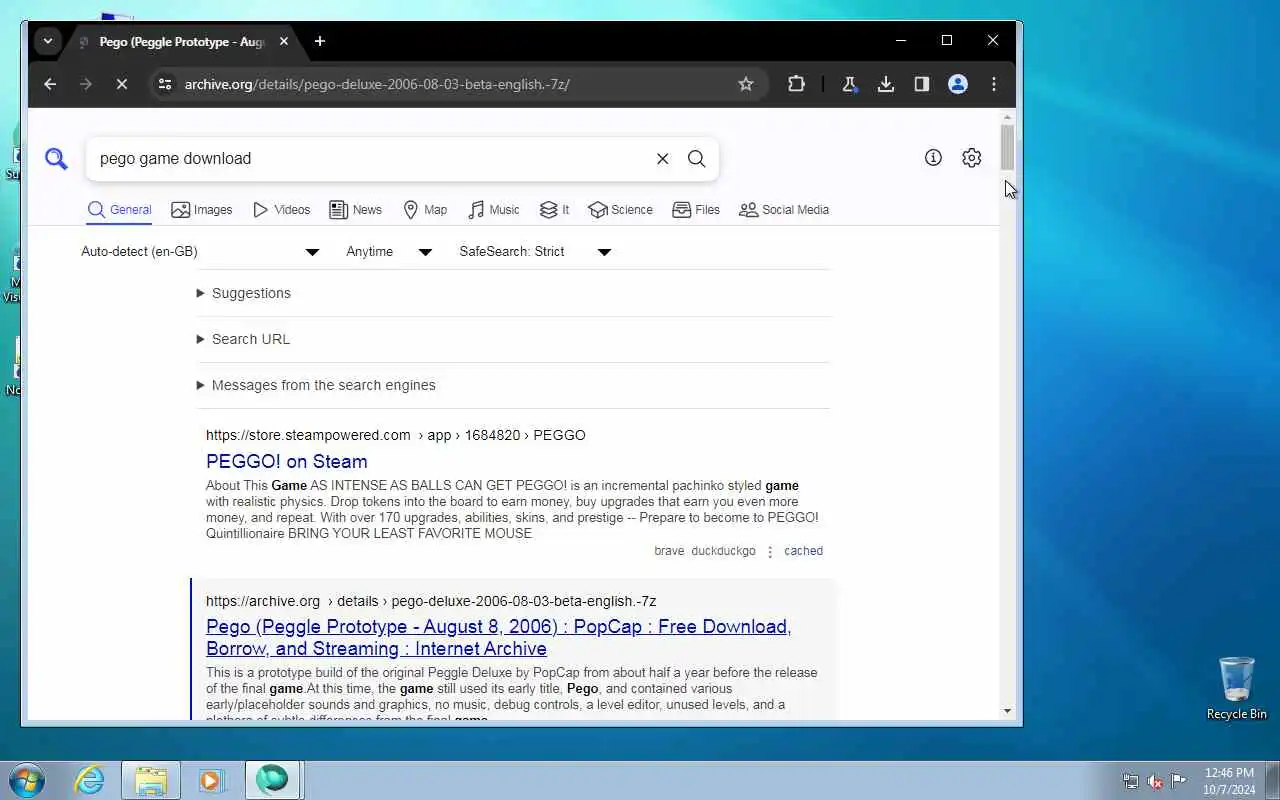Clear the search query with the X icon
The width and height of the screenshot is (1280, 800).
tap(662, 158)
